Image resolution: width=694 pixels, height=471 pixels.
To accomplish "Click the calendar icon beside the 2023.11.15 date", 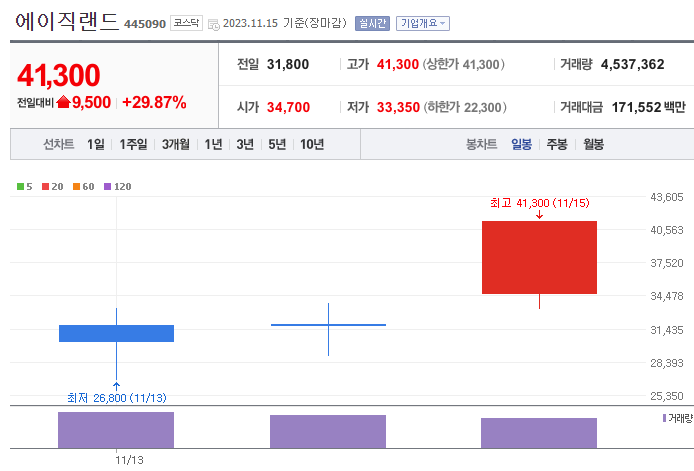I will (x=214, y=25).
